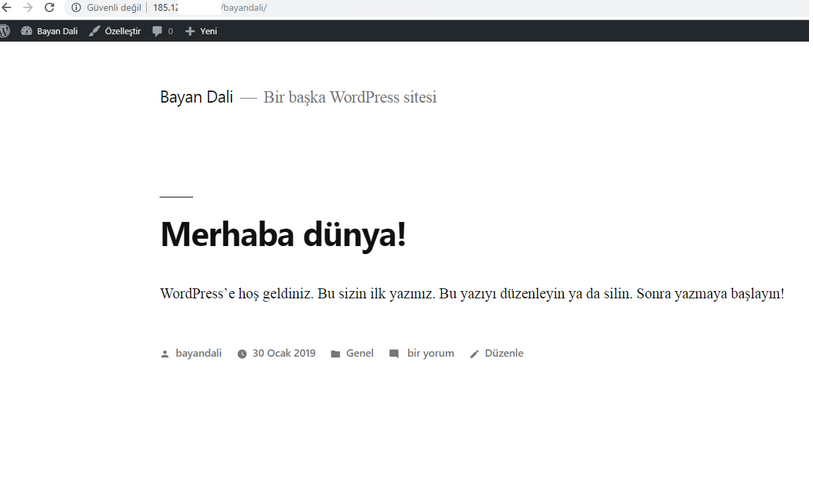Click the WordPress'e hoş geldiniz paragraph
The width and height of the screenshot is (813, 491).
tap(472, 293)
